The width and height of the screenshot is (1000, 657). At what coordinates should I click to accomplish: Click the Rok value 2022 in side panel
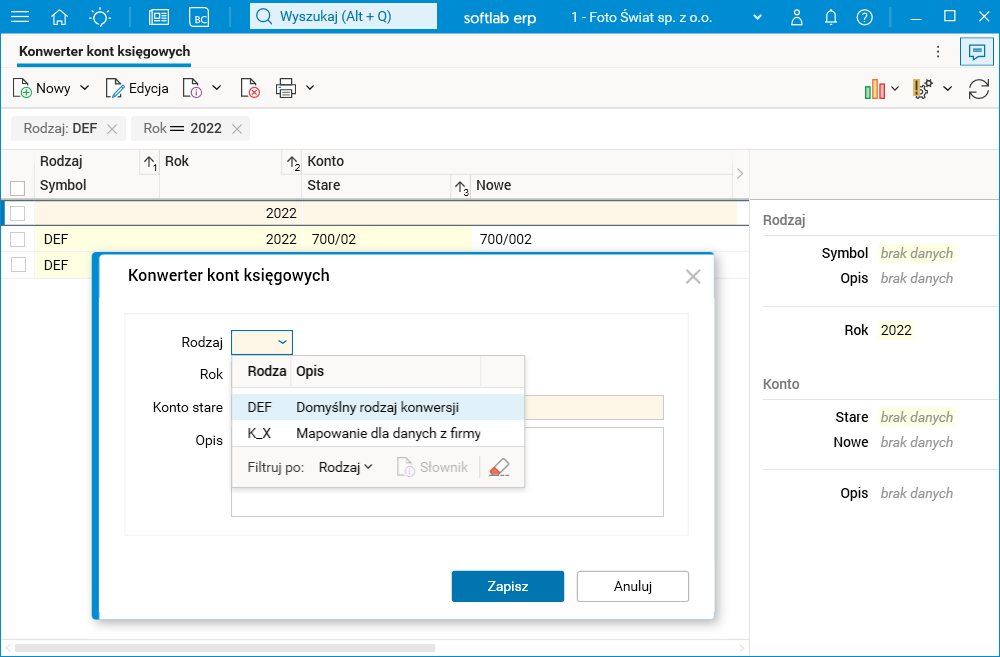coord(895,330)
